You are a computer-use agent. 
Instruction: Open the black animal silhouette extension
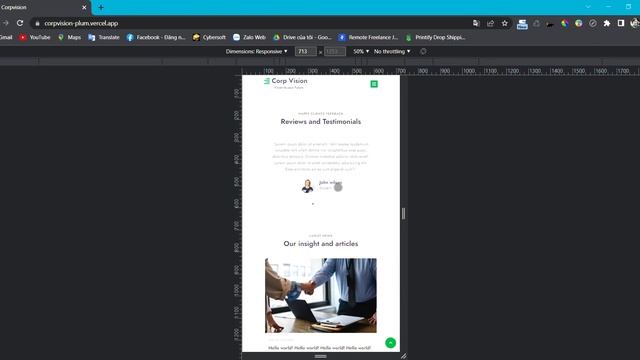550,24
